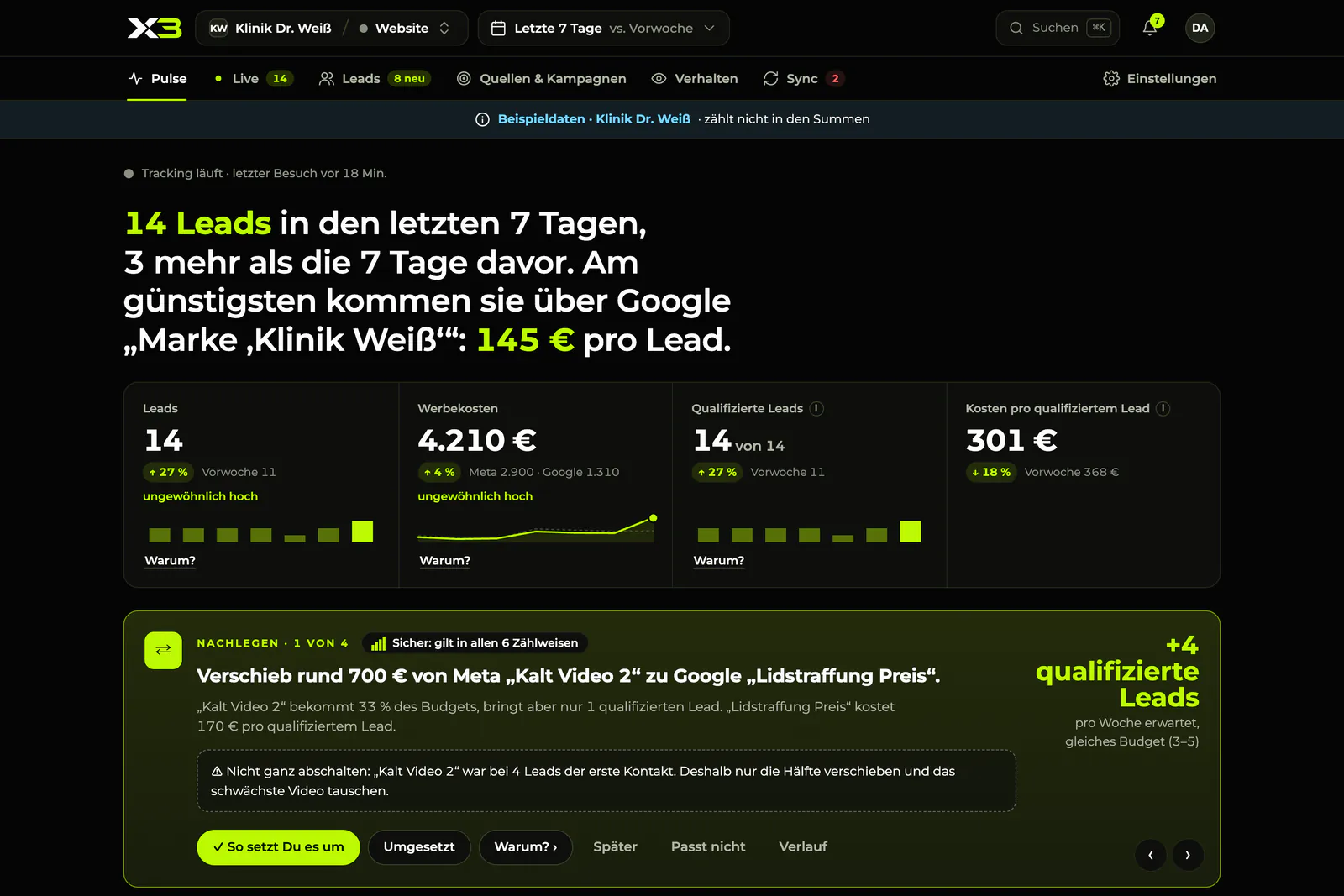Click the Sync refresh icon
1344x896 pixels.
[x=770, y=78]
